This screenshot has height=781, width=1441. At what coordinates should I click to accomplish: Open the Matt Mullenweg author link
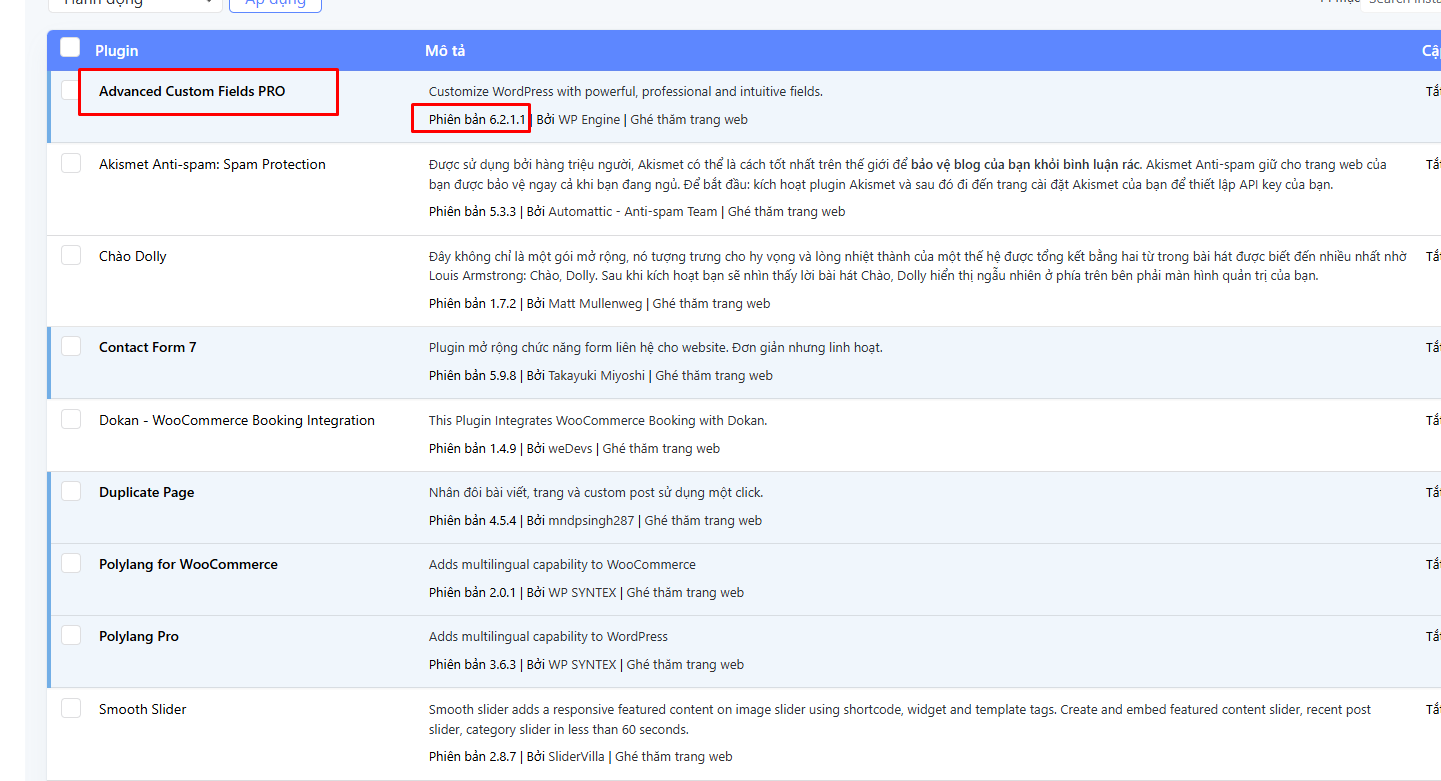click(595, 304)
